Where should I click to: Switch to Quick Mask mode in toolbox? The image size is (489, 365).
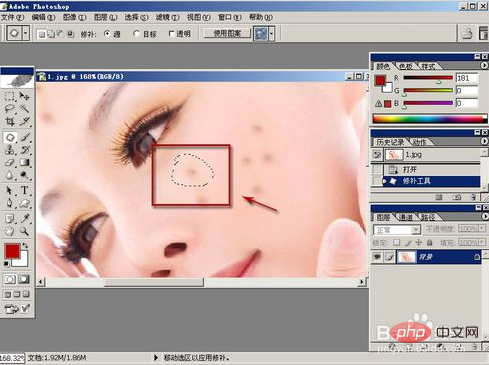pyautogui.click(x=24, y=279)
